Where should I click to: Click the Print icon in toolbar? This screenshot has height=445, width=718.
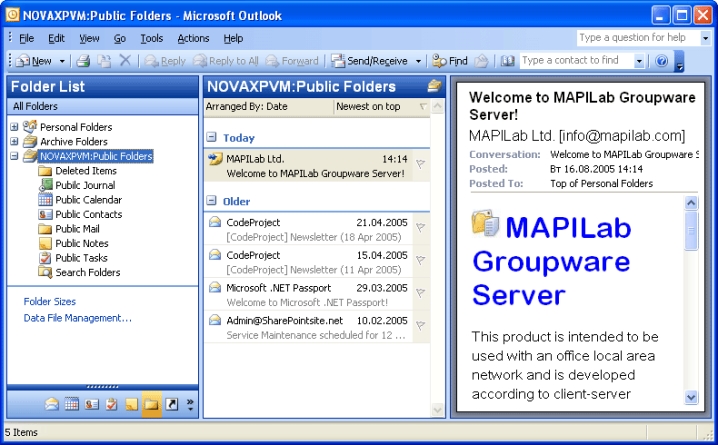click(x=84, y=61)
